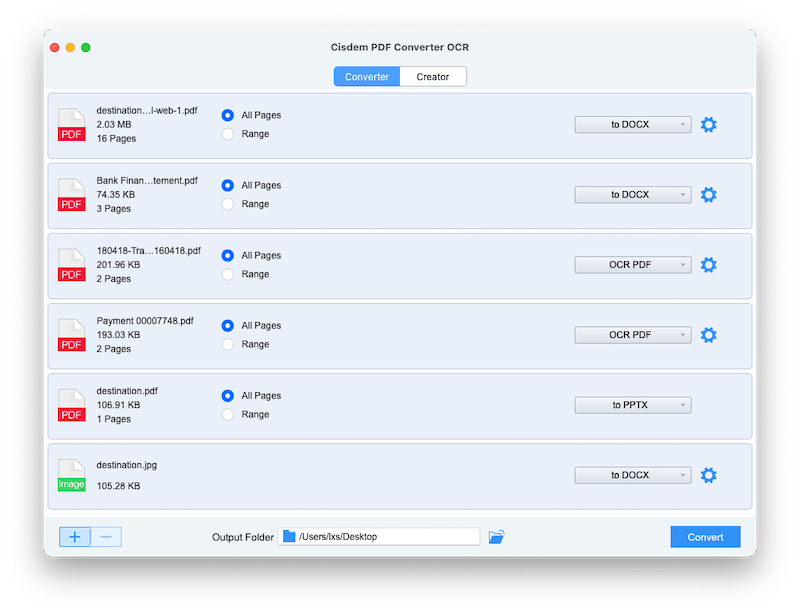Open settings gear for 180418-Tra...160418.pdf
This screenshot has height=614, width=800.
point(708,264)
